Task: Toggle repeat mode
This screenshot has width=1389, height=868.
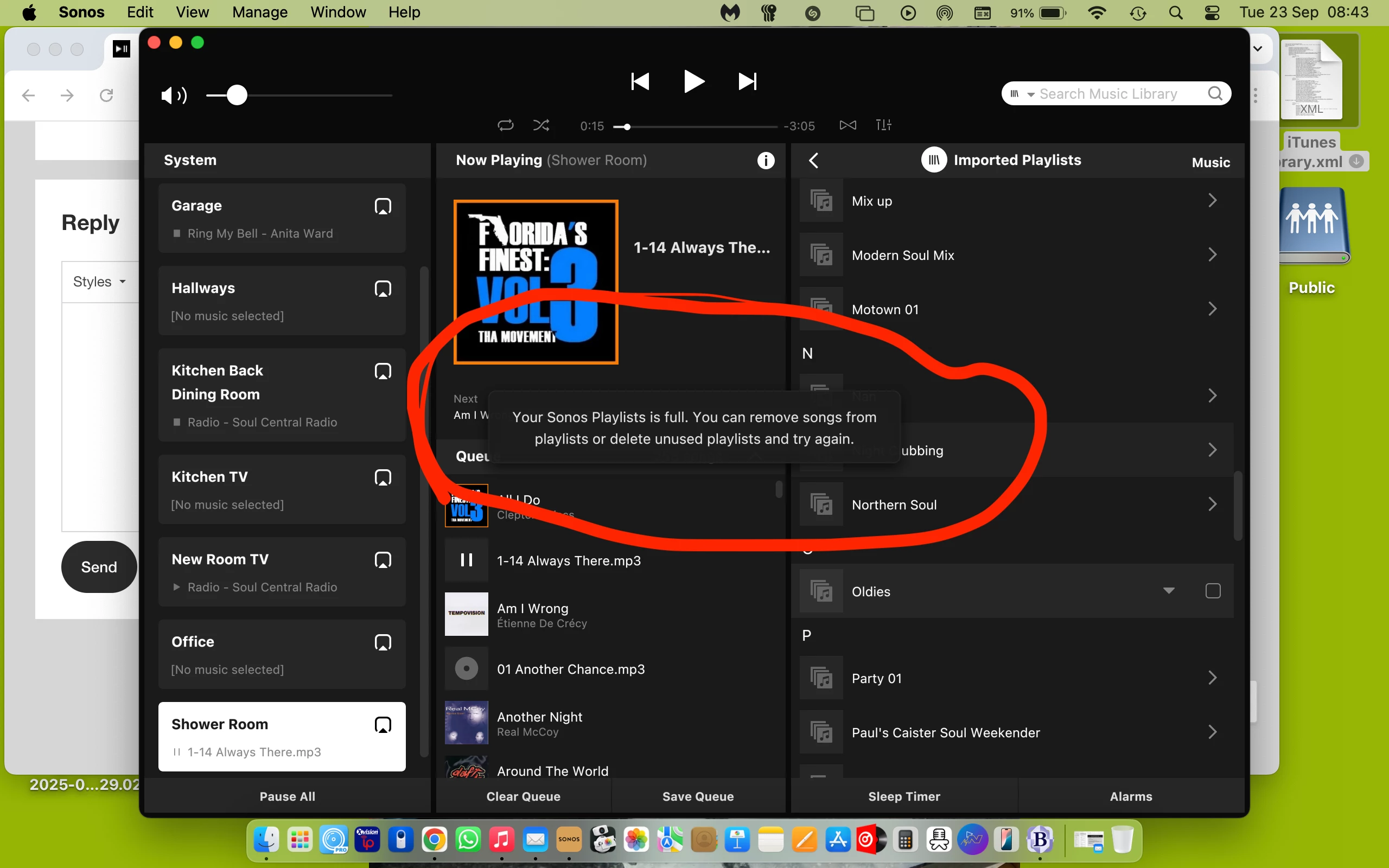Action: pyautogui.click(x=506, y=125)
